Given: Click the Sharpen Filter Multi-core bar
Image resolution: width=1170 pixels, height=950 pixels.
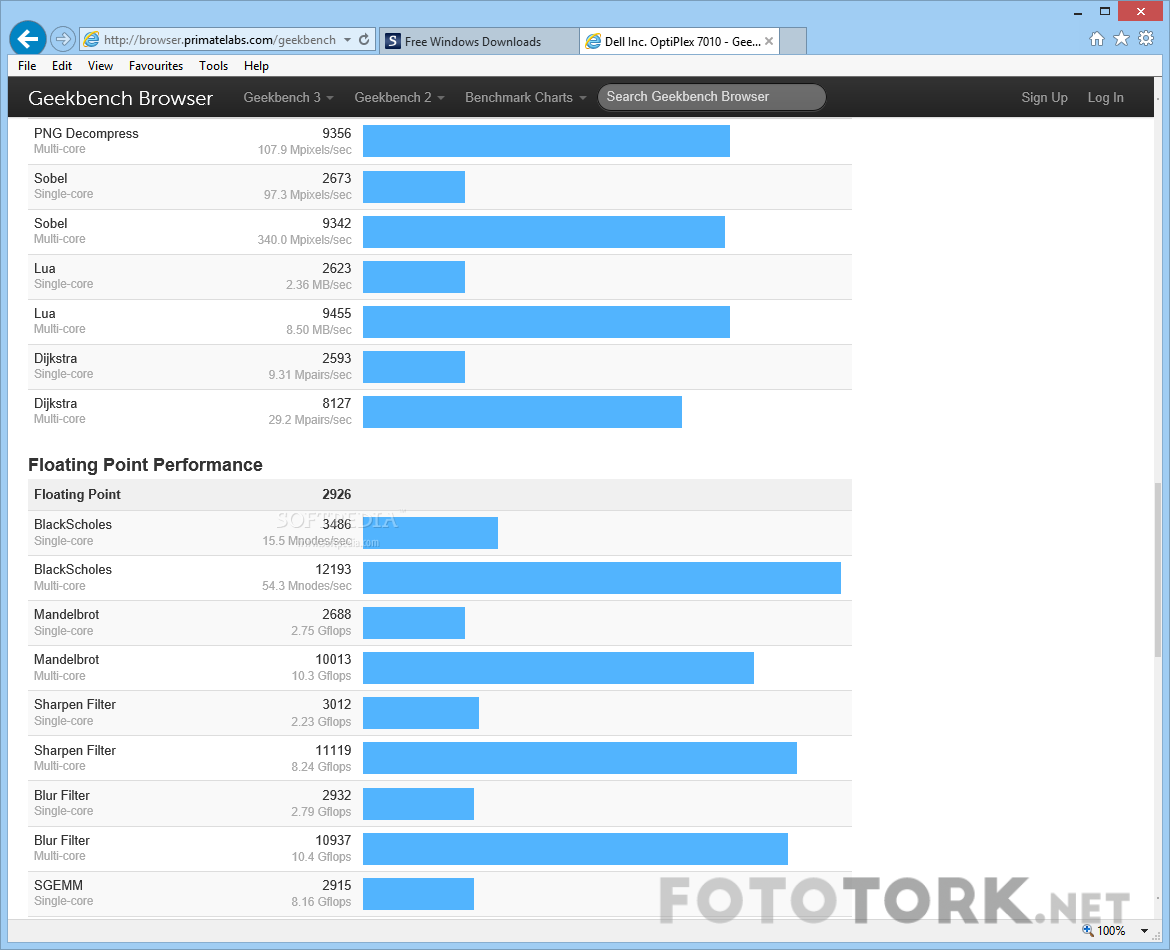Looking at the screenshot, I should click(x=580, y=758).
